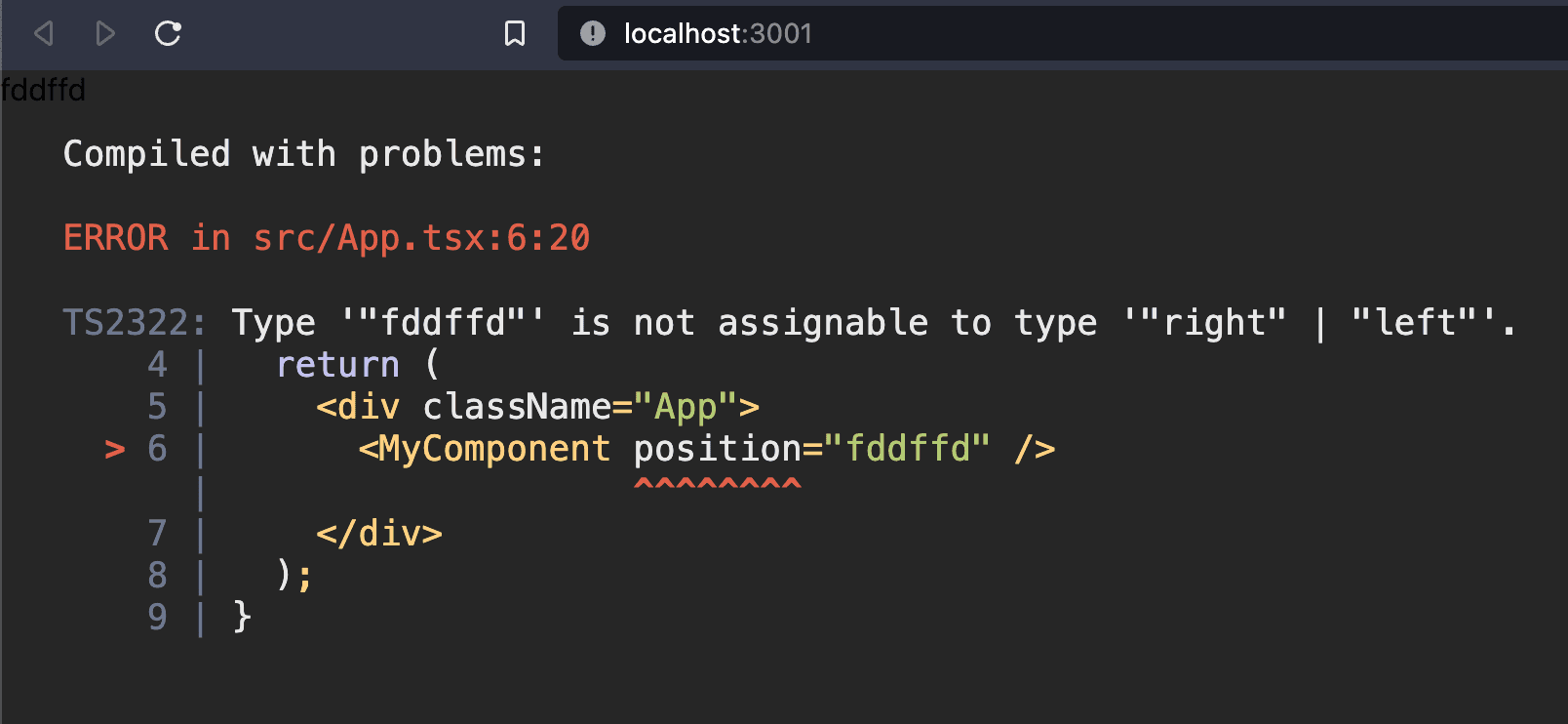Viewport: 1568px width, 724px height.
Task: Click the closing brace on line 9
Action: (242, 618)
